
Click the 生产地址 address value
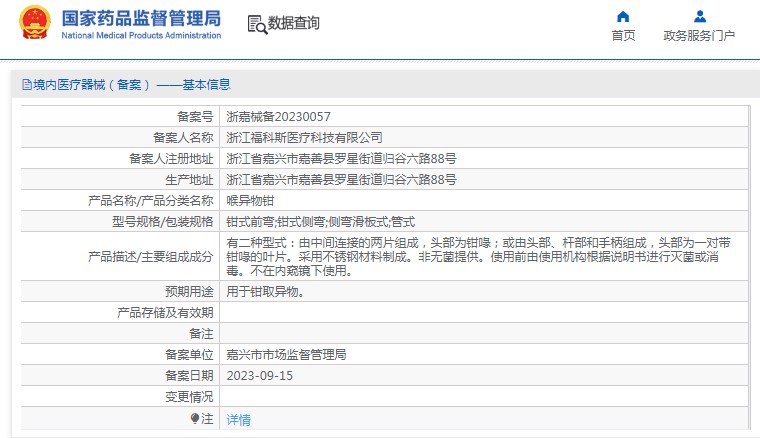coord(341,180)
